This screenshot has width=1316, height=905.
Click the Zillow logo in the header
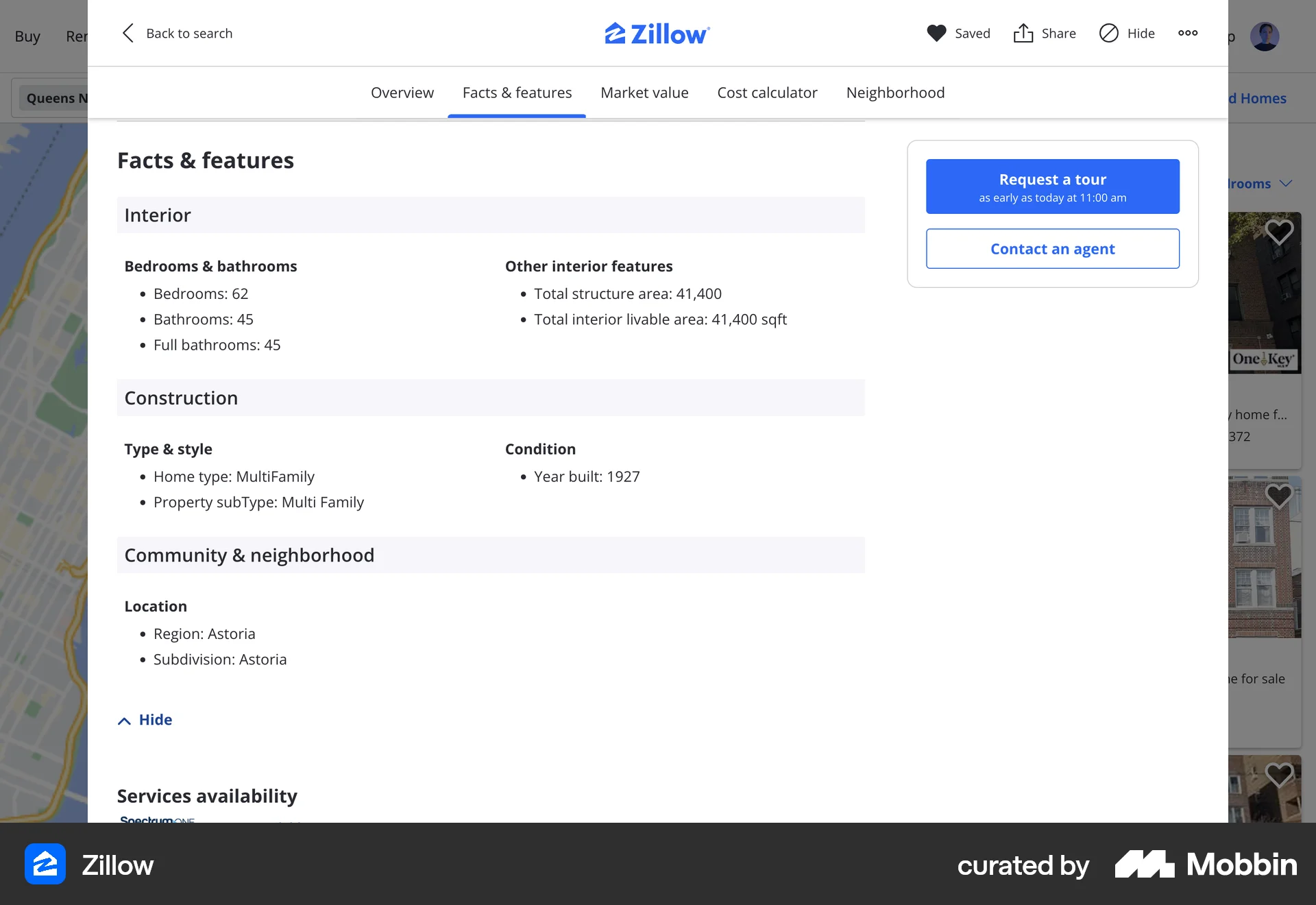pyautogui.click(x=657, y=33)
